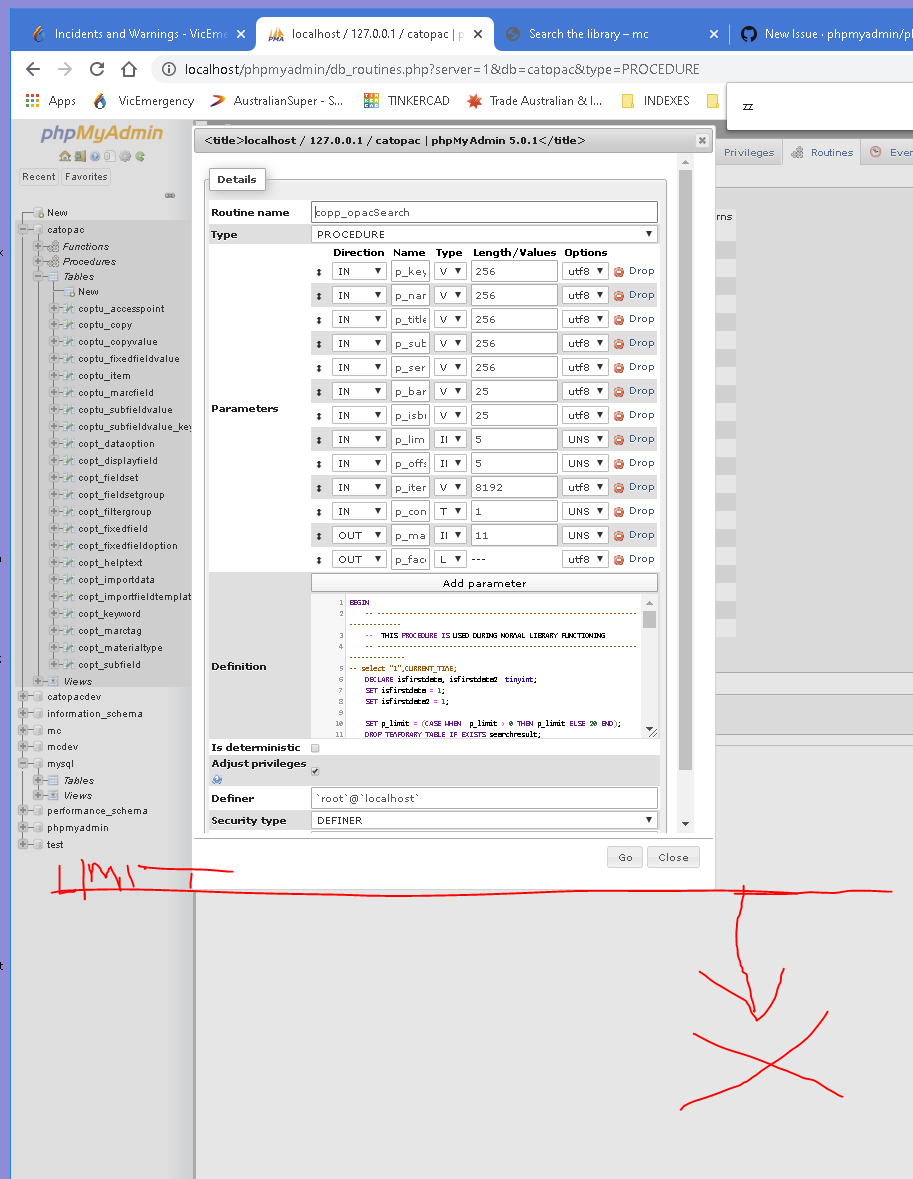Collapse the catopac database tree node

point(23,229)
